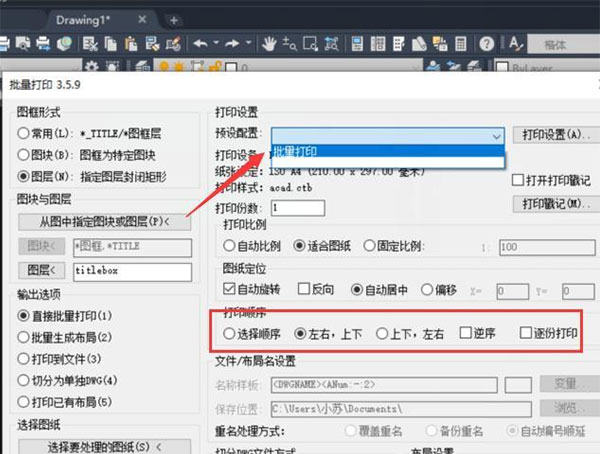The width and height of the screenshot is (600, 454).
Task: Select the Cut icon in the toolbar
Action: [90, 44]
